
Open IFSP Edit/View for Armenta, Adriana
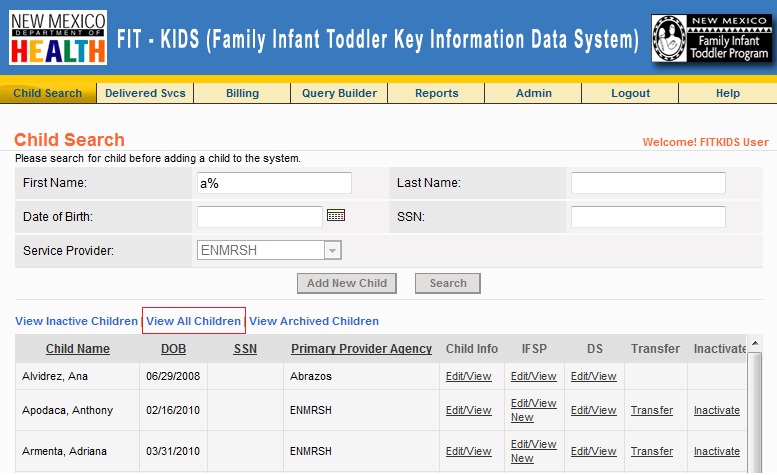534,444
